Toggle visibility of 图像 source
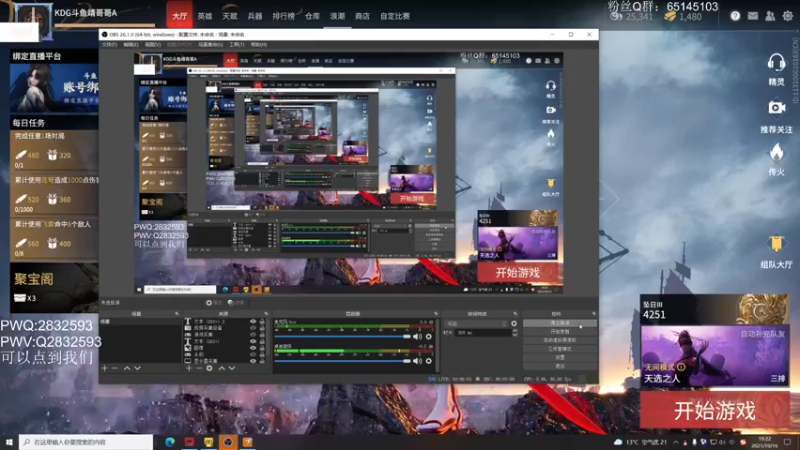The height and width of the screenshot is (450, 800). (x=253, y=348)
